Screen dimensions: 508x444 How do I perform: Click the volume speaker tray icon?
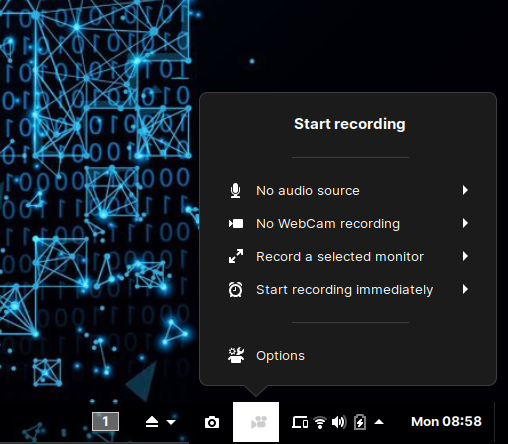(x=339, y=422)
